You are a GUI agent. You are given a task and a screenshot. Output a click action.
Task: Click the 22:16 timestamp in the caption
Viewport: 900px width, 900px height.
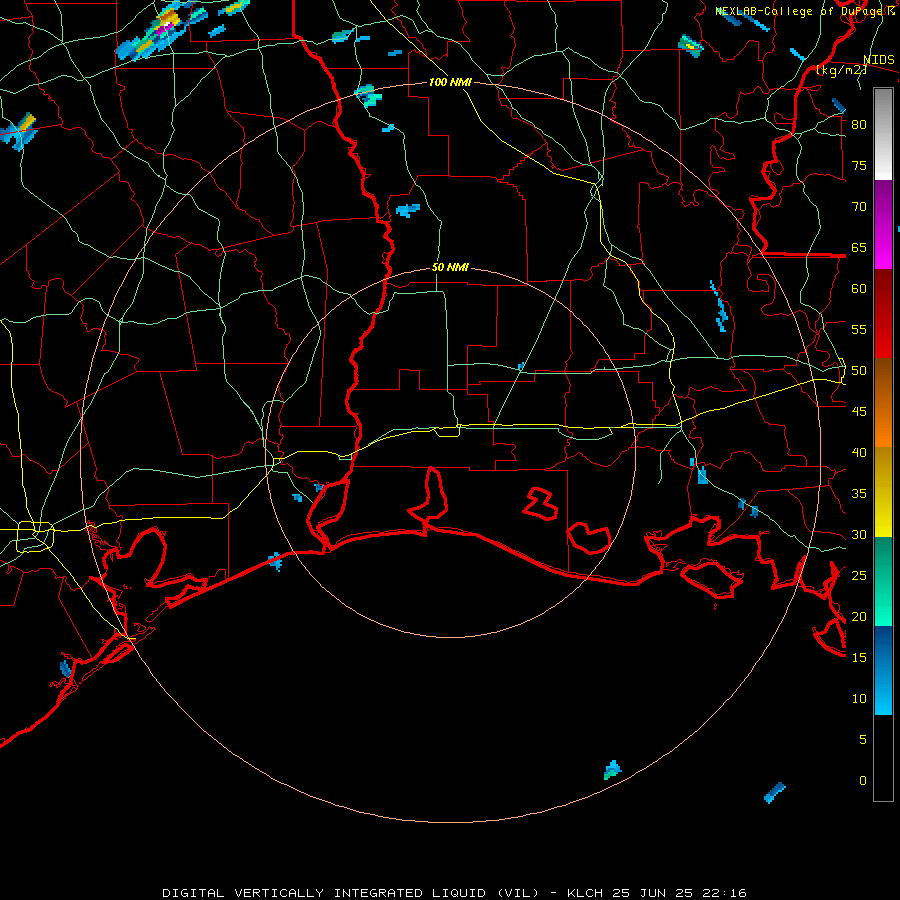pos(724,893)
